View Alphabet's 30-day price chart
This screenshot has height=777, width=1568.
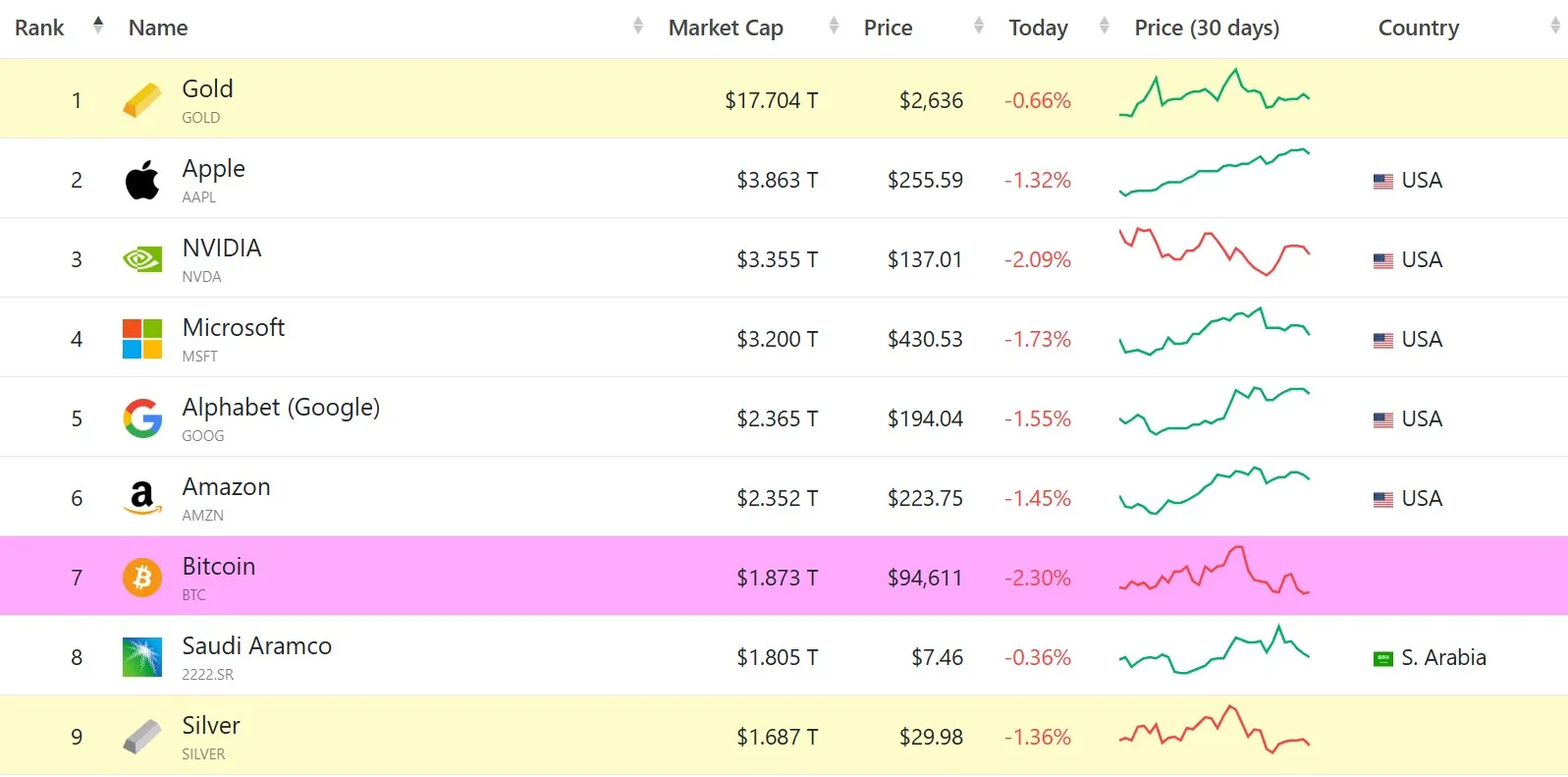click(x=1215, y=411)
